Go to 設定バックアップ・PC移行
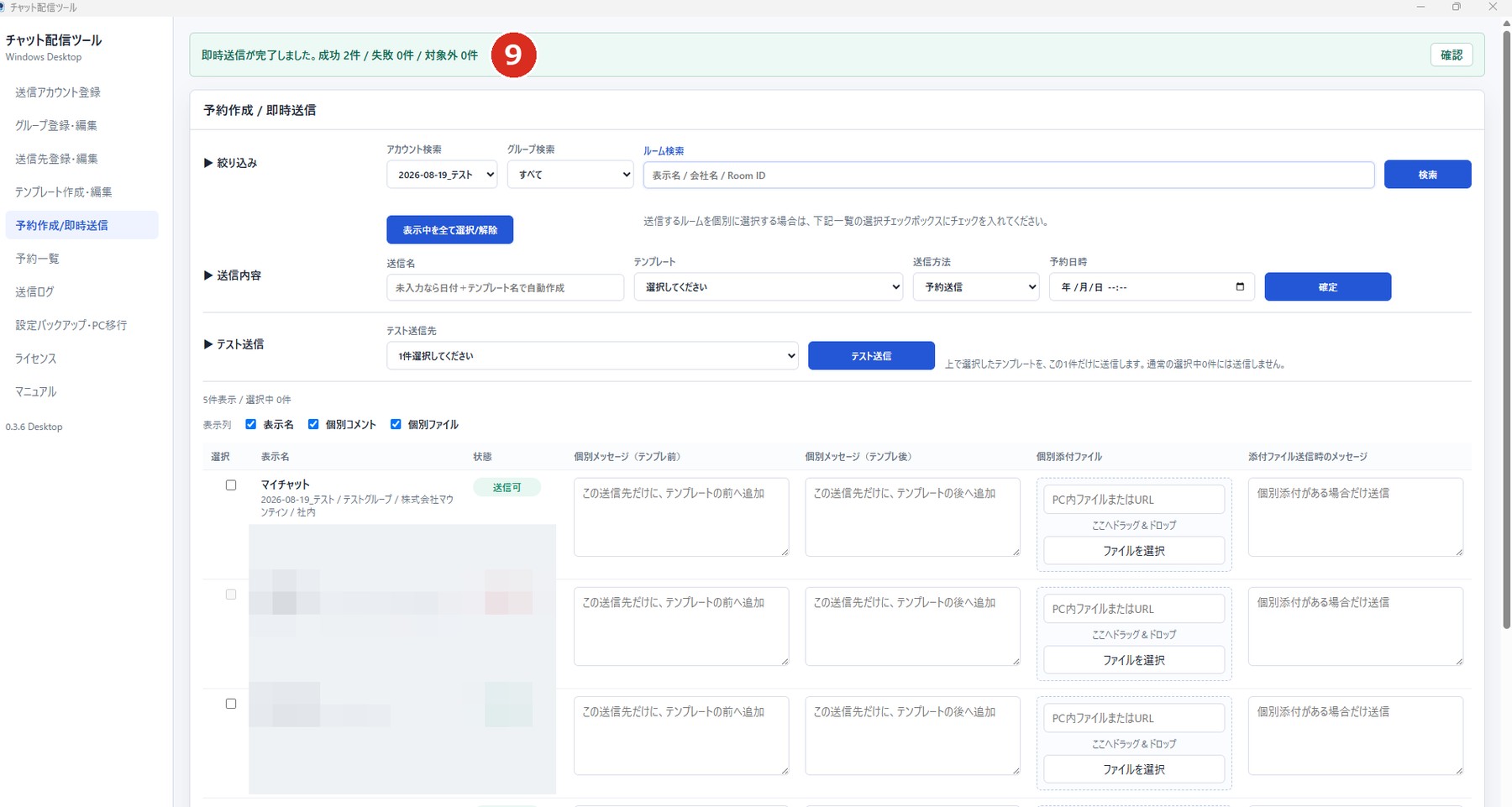The image size is (1512, 807). click(71, 325)
